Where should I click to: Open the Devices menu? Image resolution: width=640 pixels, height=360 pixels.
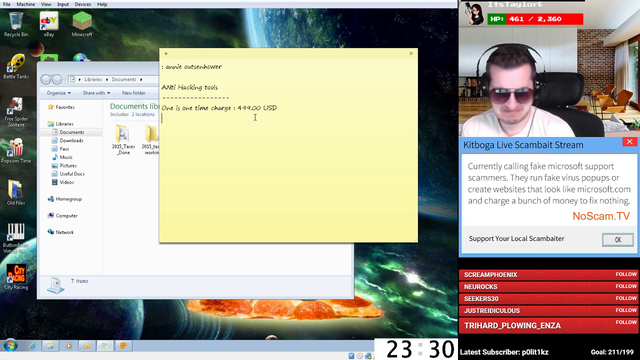pyautogui.click(x=83, y=4)
